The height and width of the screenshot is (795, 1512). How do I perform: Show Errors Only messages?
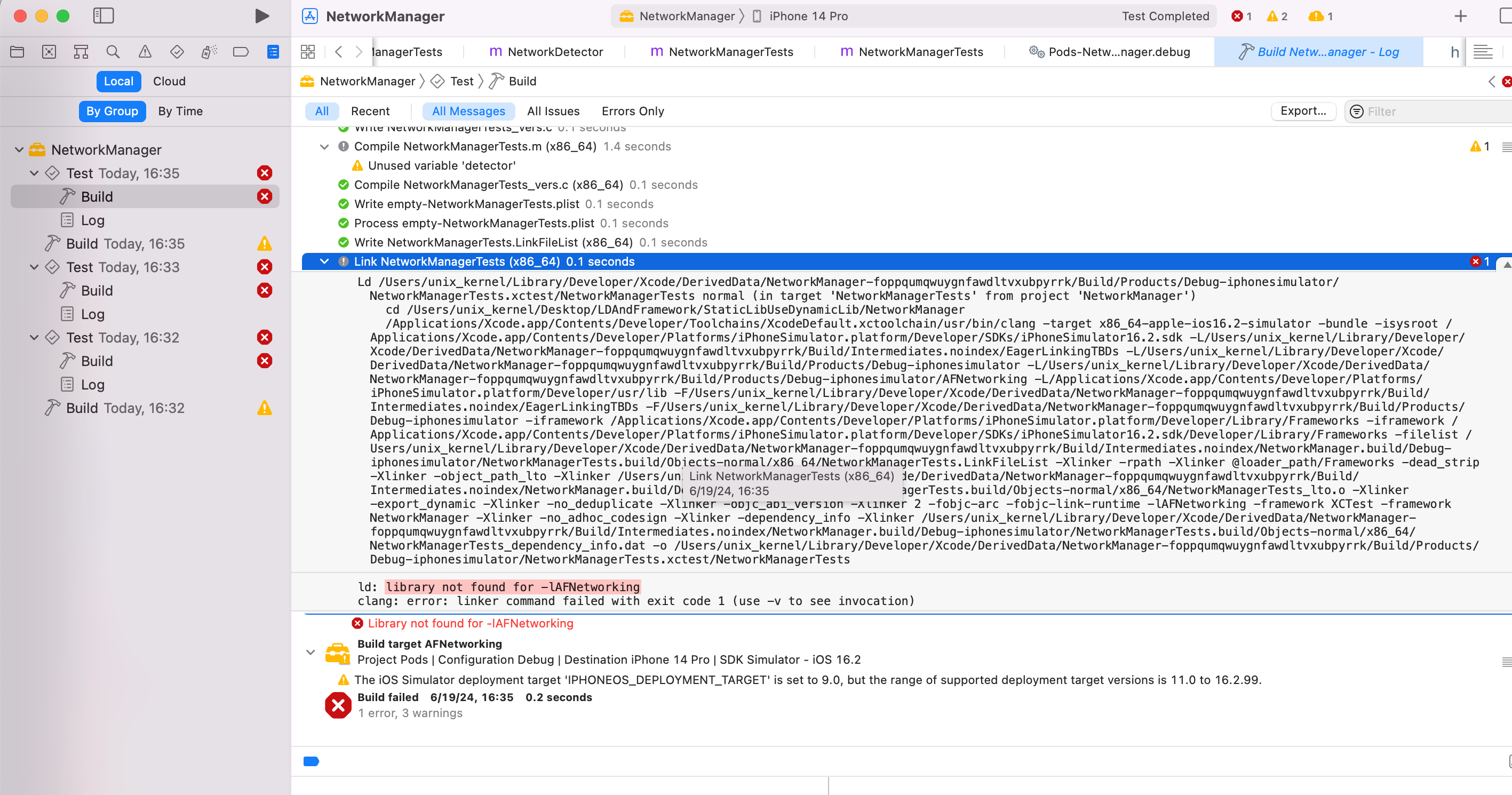coord(633,111)
